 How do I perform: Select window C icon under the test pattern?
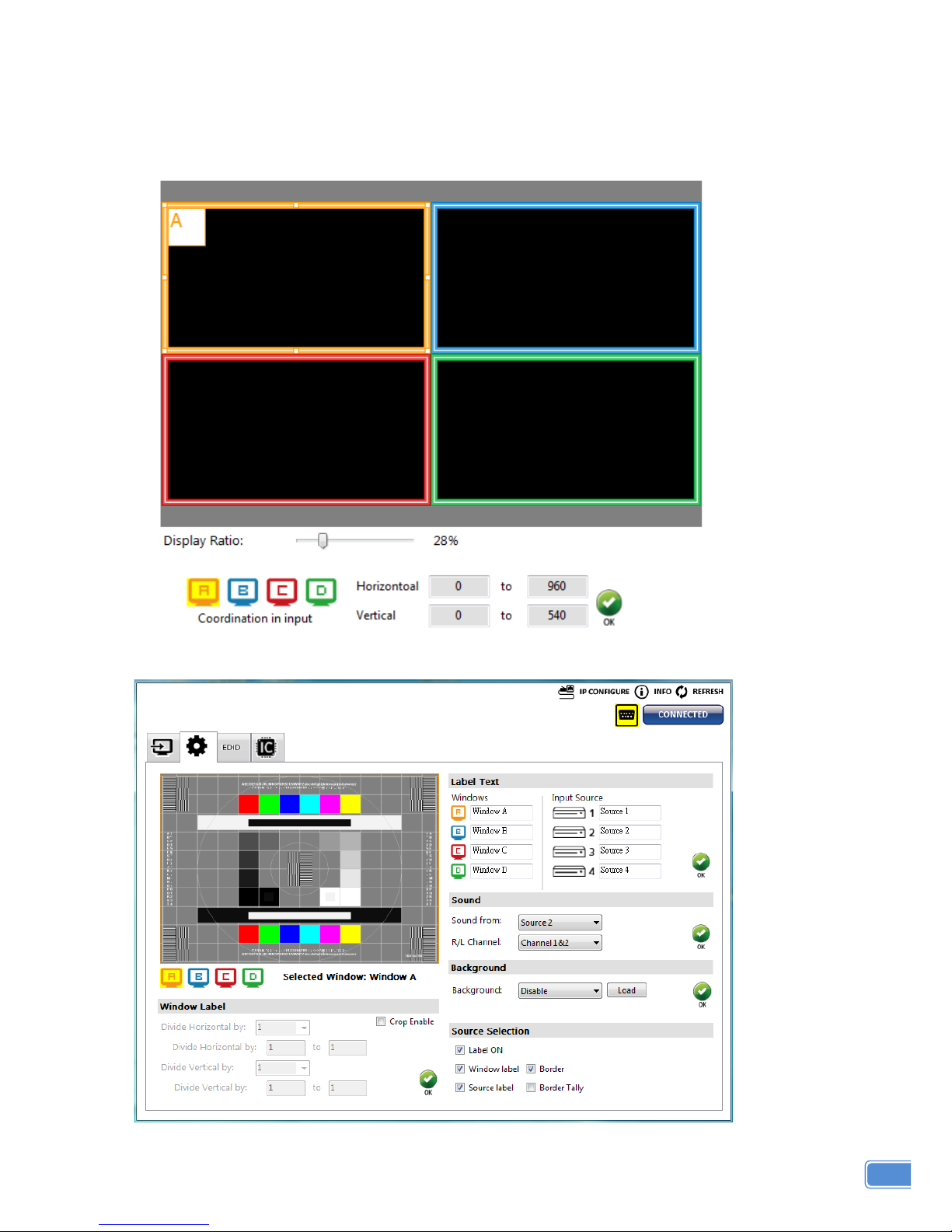[x=226, y=977]
